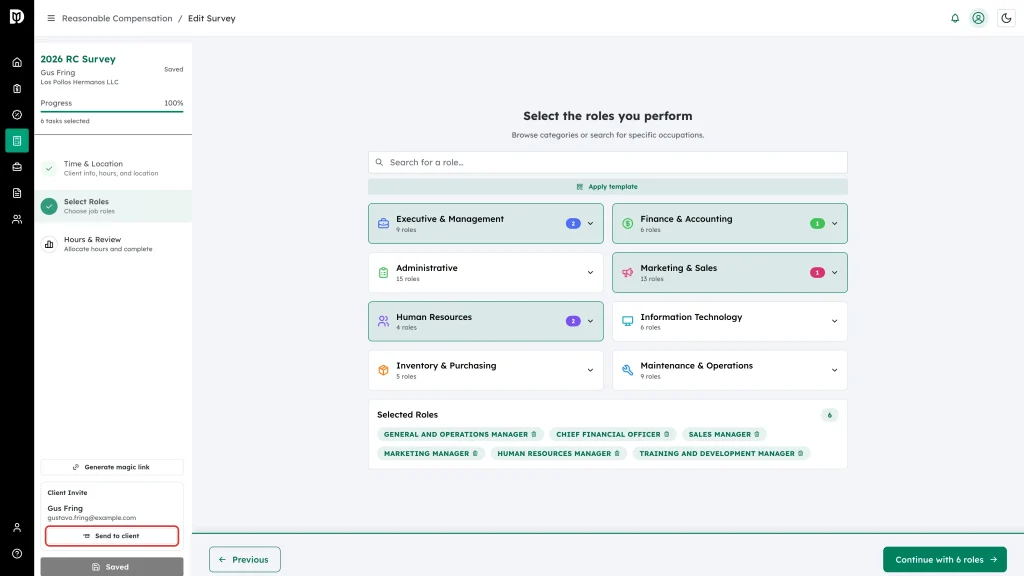Click Selected Roles count badge
Screen dimensions: 1024x576
(829, 415)
